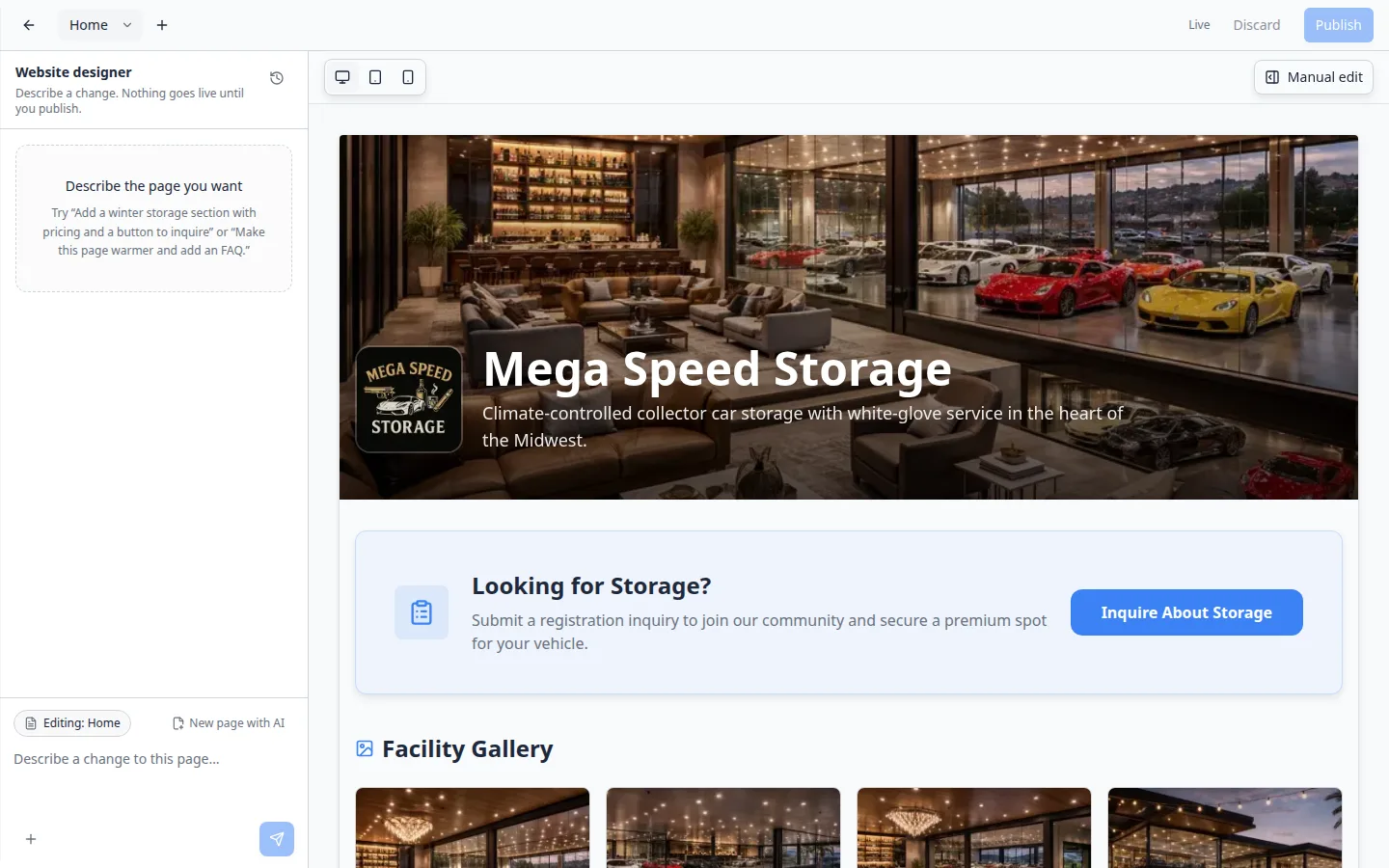This screenshot has width=1389, height=868.
Task: Open Manual edit mode
Action: (x=1313, y=77)
